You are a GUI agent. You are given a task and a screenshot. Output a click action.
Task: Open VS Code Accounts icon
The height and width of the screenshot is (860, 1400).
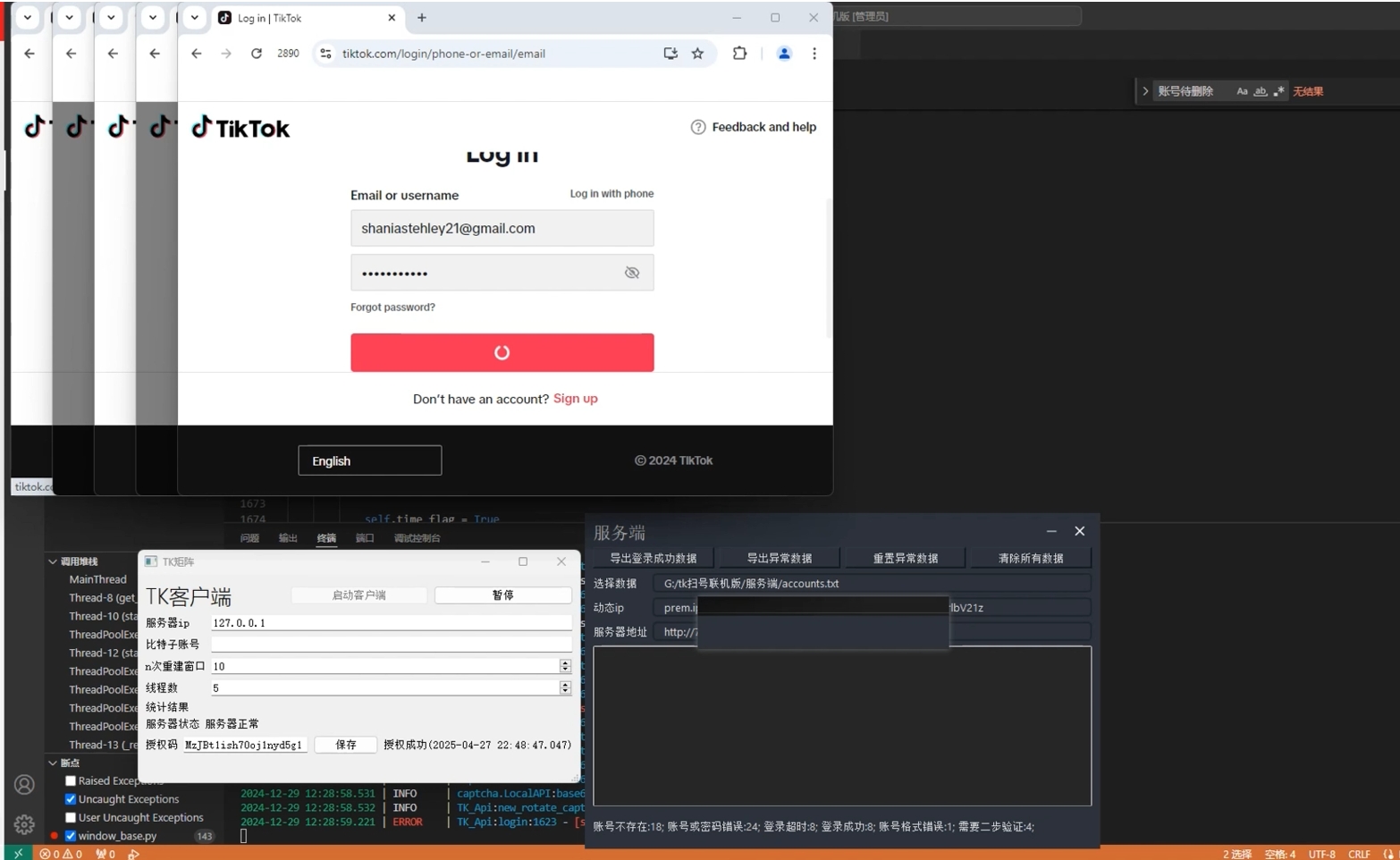(x=24, y=785)
